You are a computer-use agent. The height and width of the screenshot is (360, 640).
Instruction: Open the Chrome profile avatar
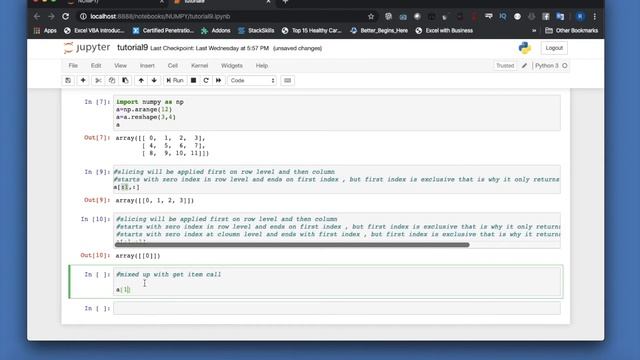coord(580,16)
